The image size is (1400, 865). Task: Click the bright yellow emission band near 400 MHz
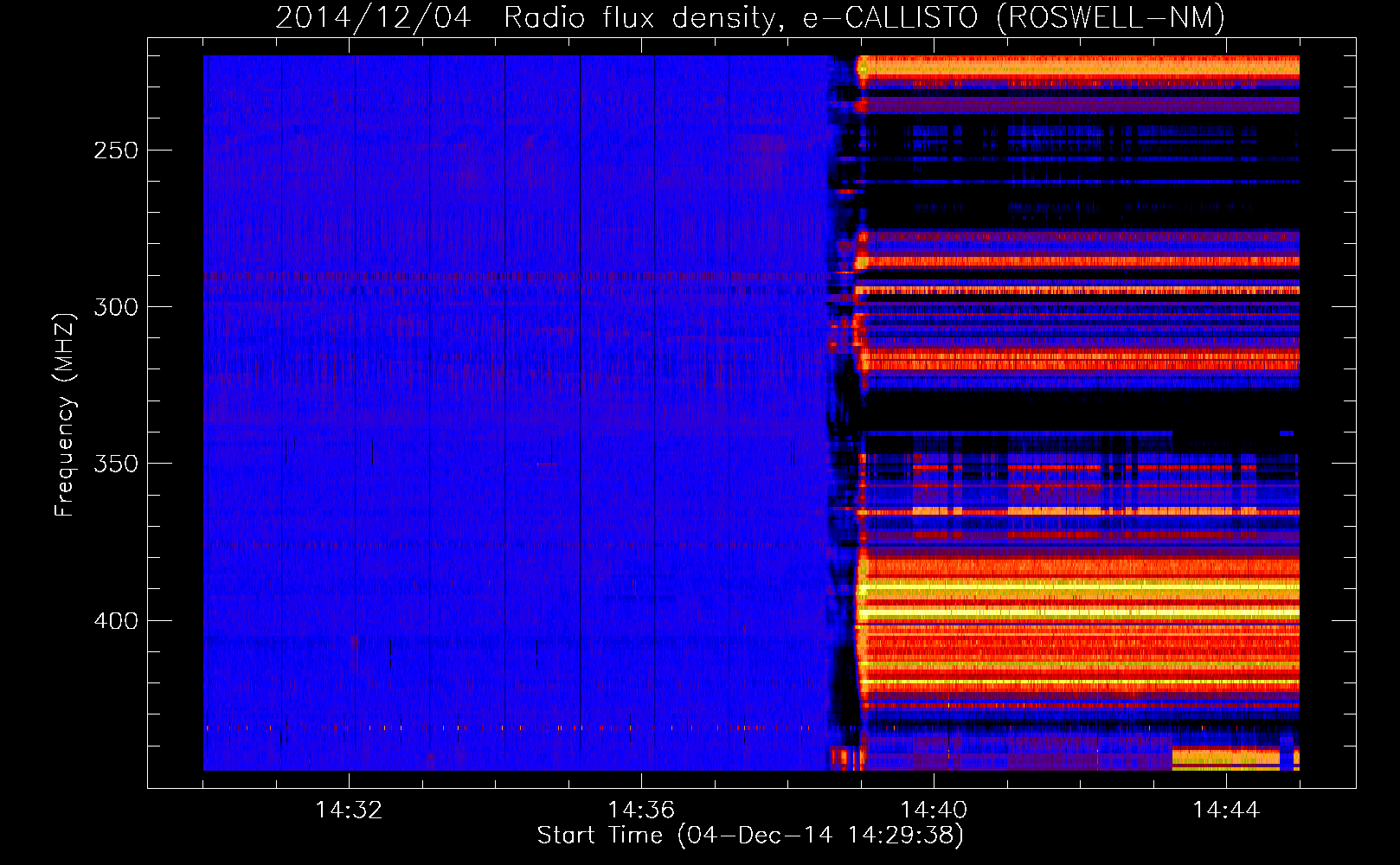click(1078, 613)
